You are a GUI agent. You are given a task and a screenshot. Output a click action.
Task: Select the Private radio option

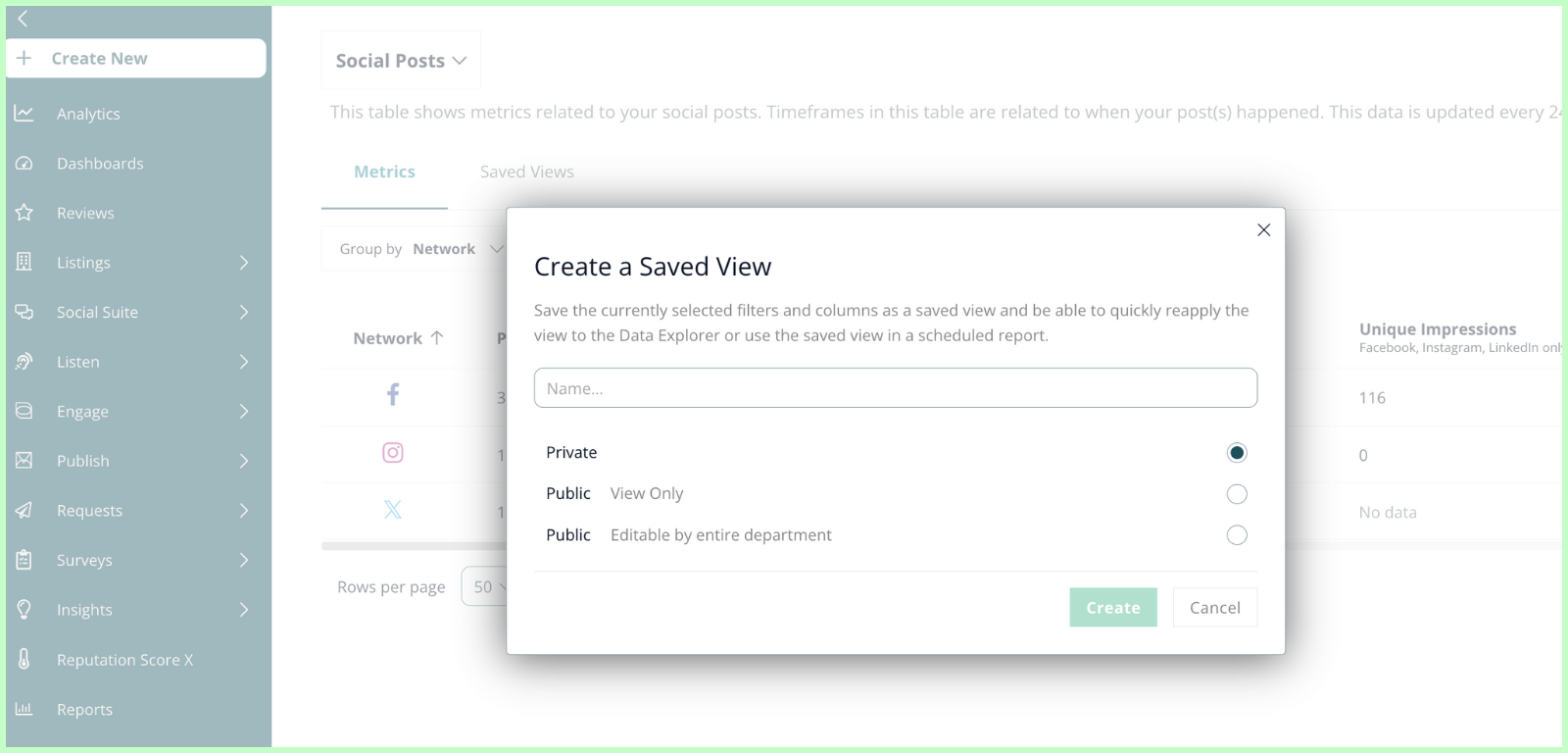click(x=1237, y=453)
